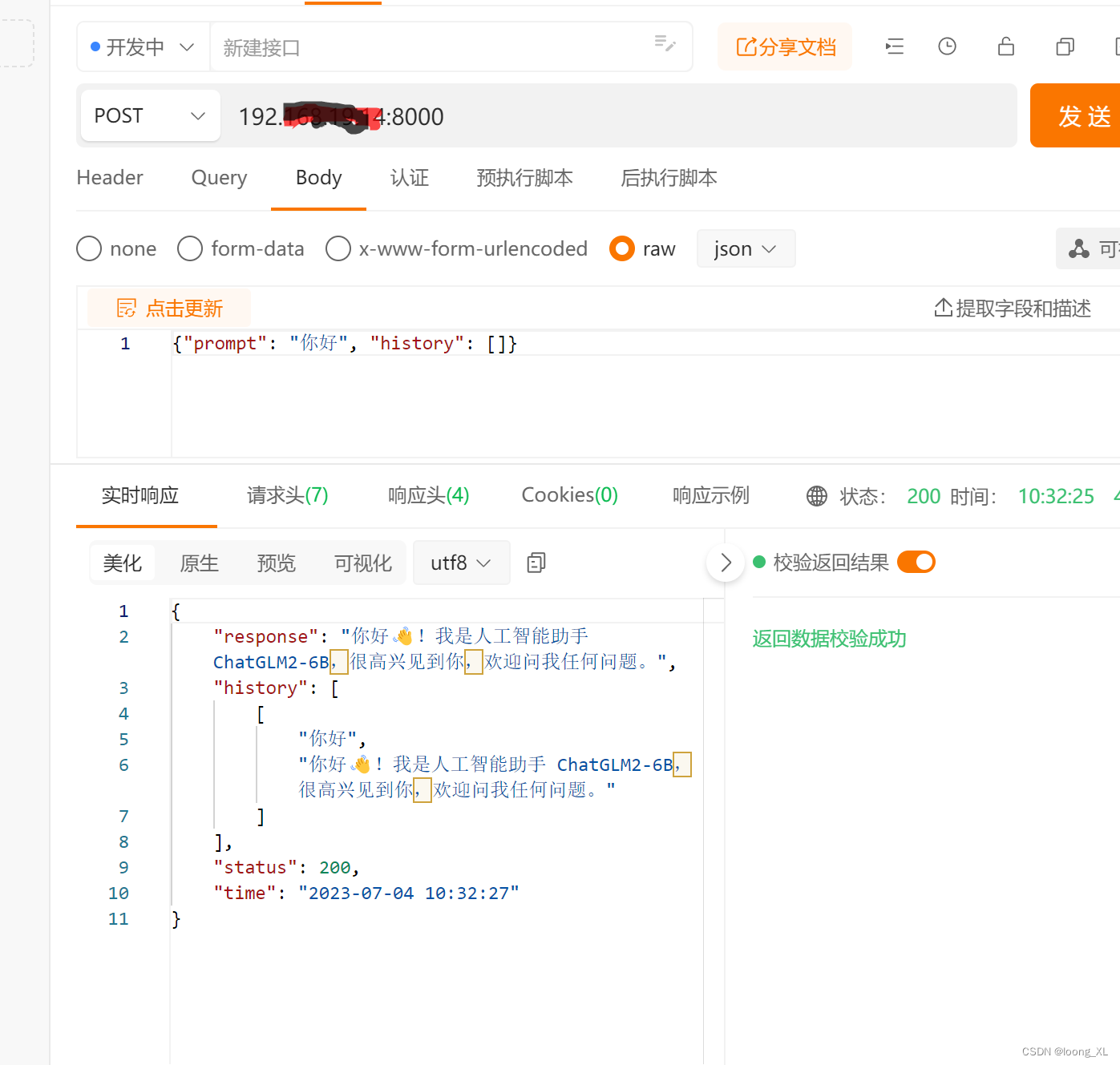Click the "status": 200 line in response

pyautogui.click(x=286, y=867)
